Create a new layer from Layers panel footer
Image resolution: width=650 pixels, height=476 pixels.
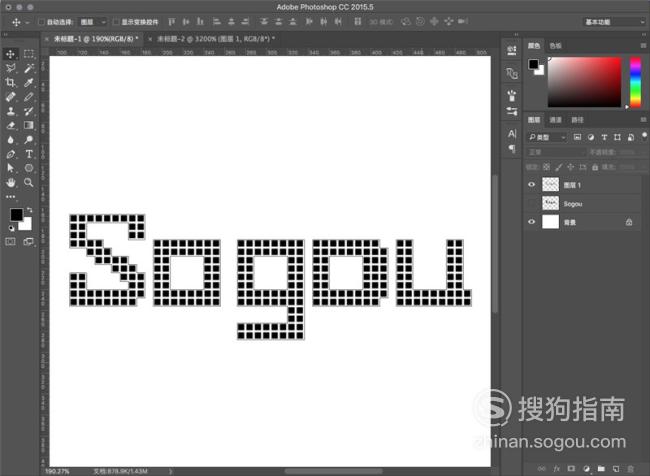click(616, 469)
